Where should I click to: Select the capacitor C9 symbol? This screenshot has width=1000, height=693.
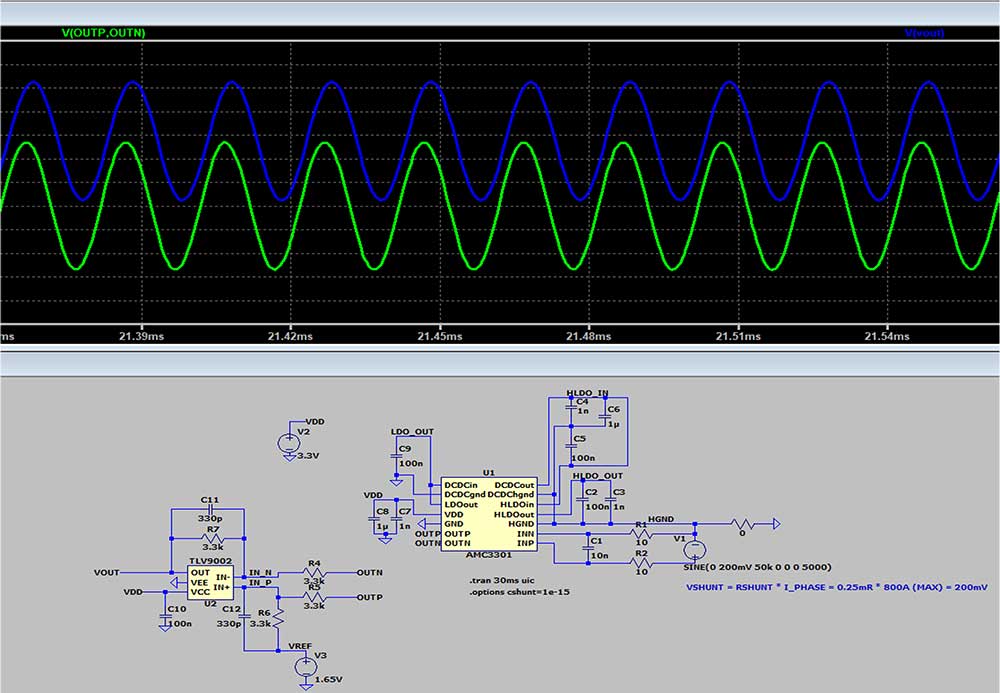[x=396, y=455]
